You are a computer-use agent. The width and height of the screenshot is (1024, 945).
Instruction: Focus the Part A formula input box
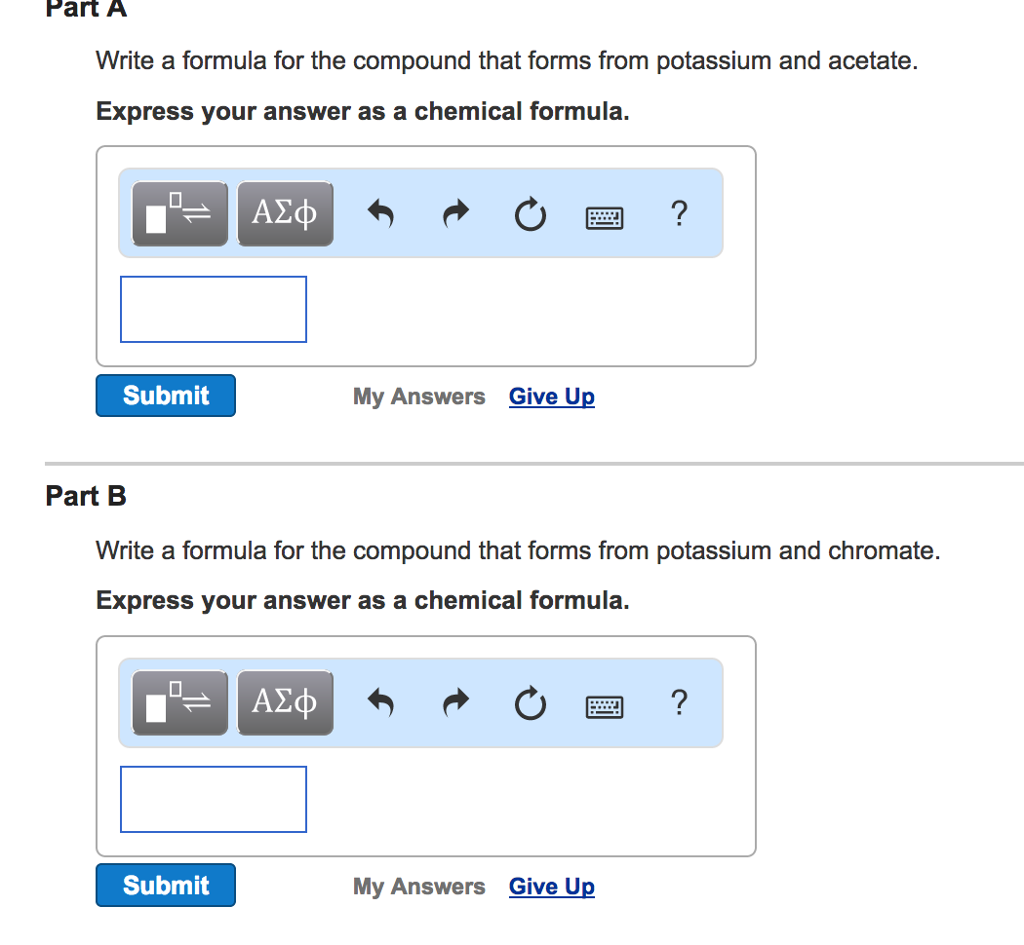click(x=213, y=309)
